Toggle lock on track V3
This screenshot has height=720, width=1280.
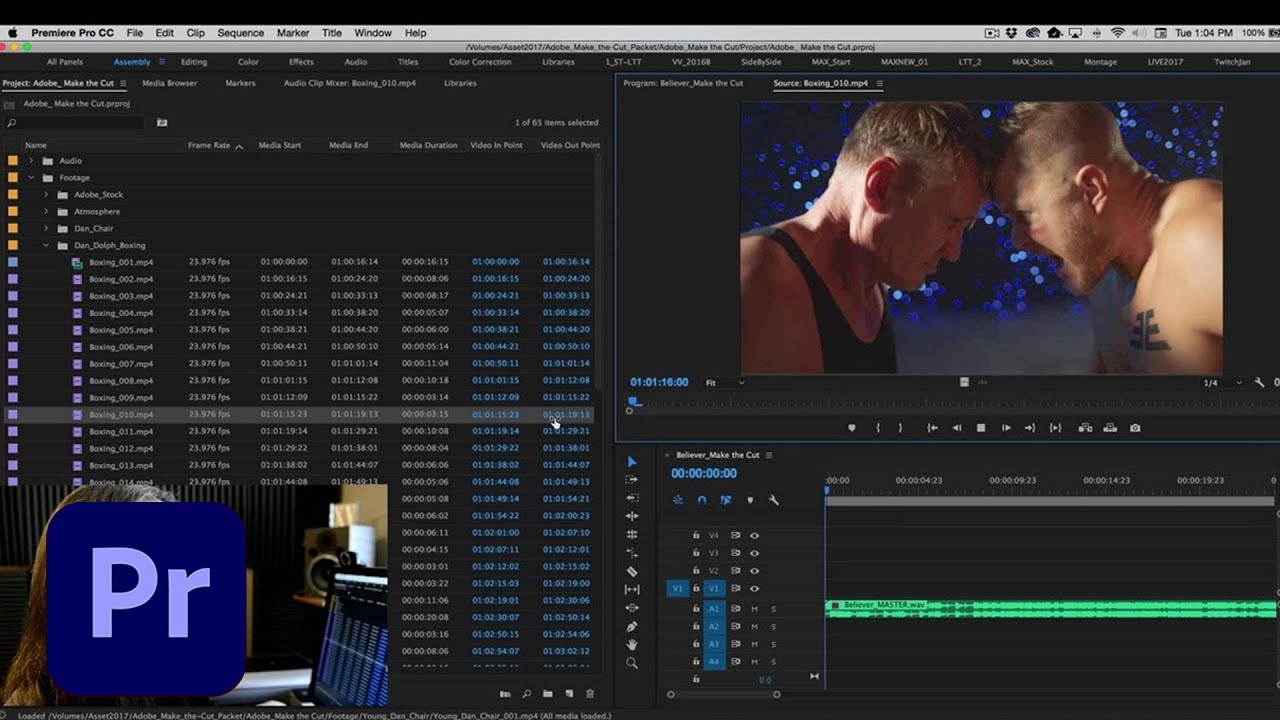[x=696, y=553]
